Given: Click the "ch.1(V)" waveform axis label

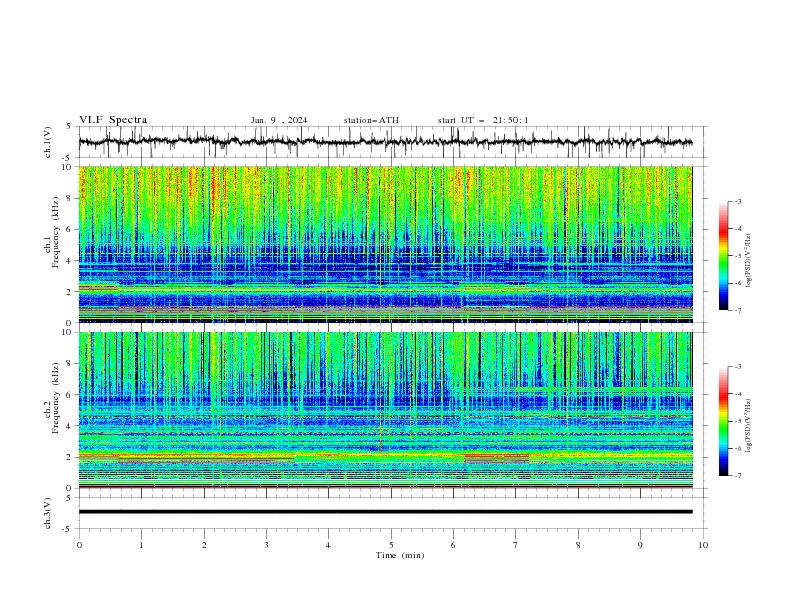Looking at the screenshot, I should (x=48, y=142).
